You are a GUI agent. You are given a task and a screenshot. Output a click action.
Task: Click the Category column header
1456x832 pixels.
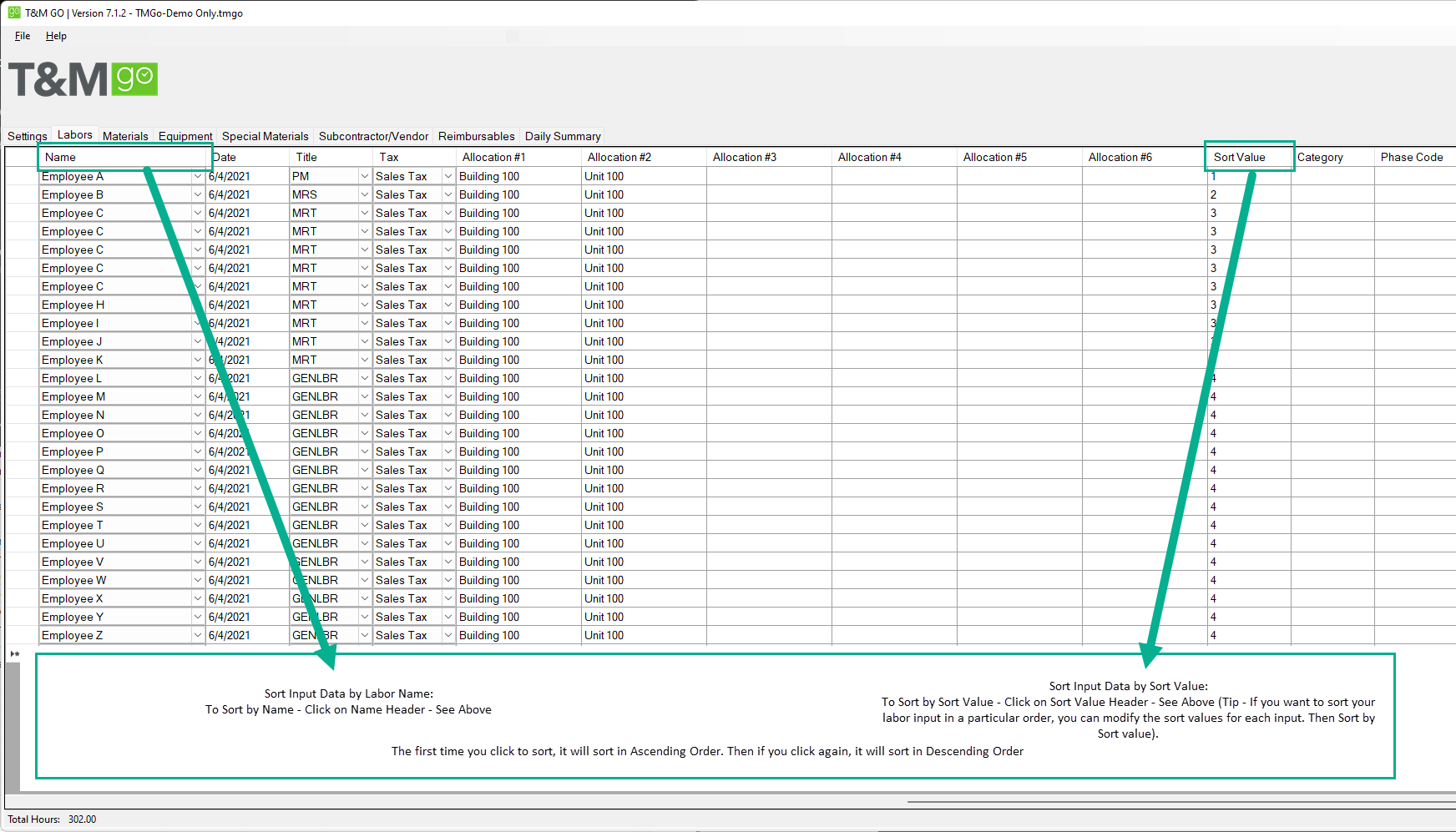point(1332,157)
